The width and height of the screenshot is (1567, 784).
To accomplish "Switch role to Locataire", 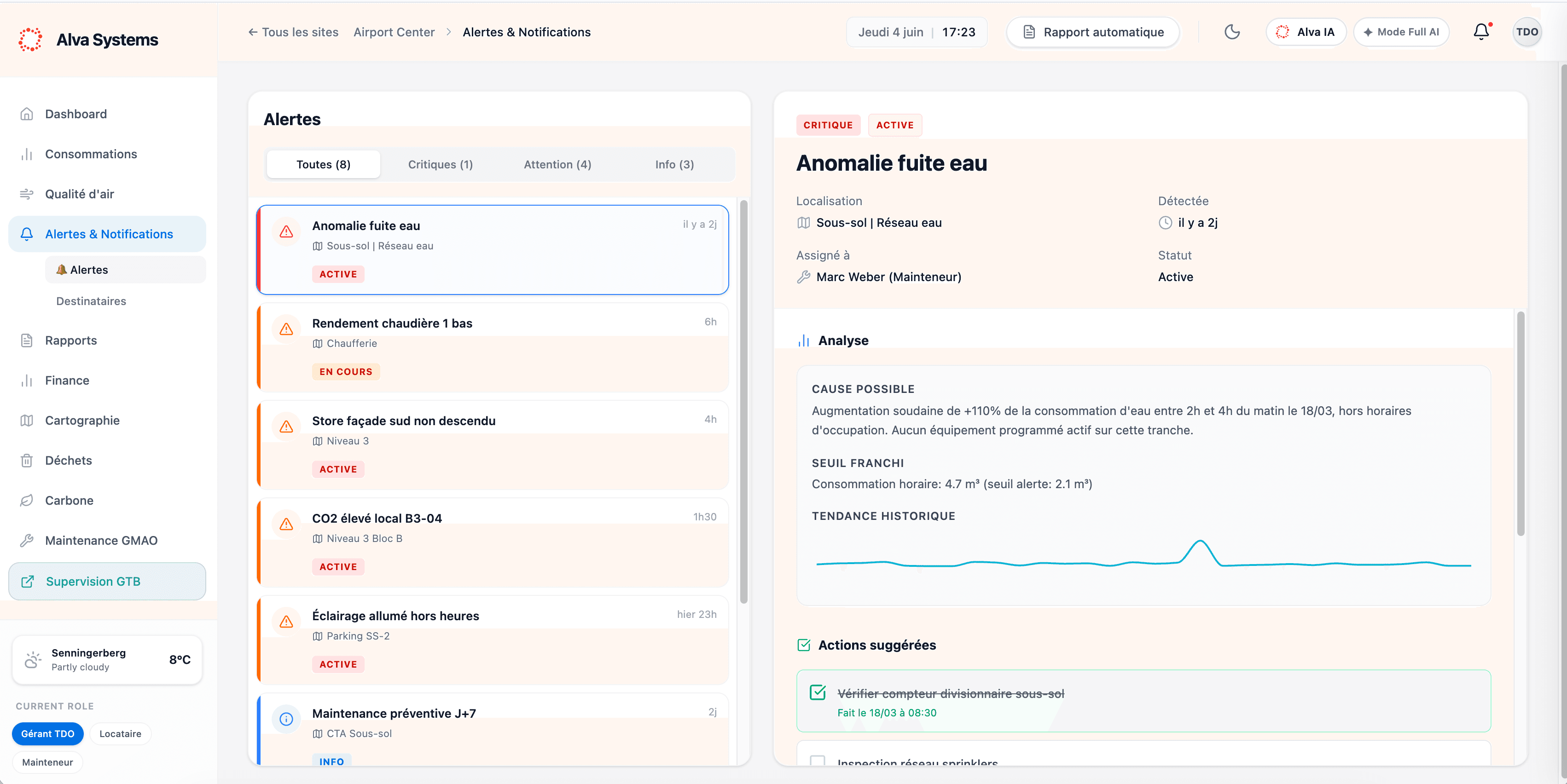I will point(121,733).
